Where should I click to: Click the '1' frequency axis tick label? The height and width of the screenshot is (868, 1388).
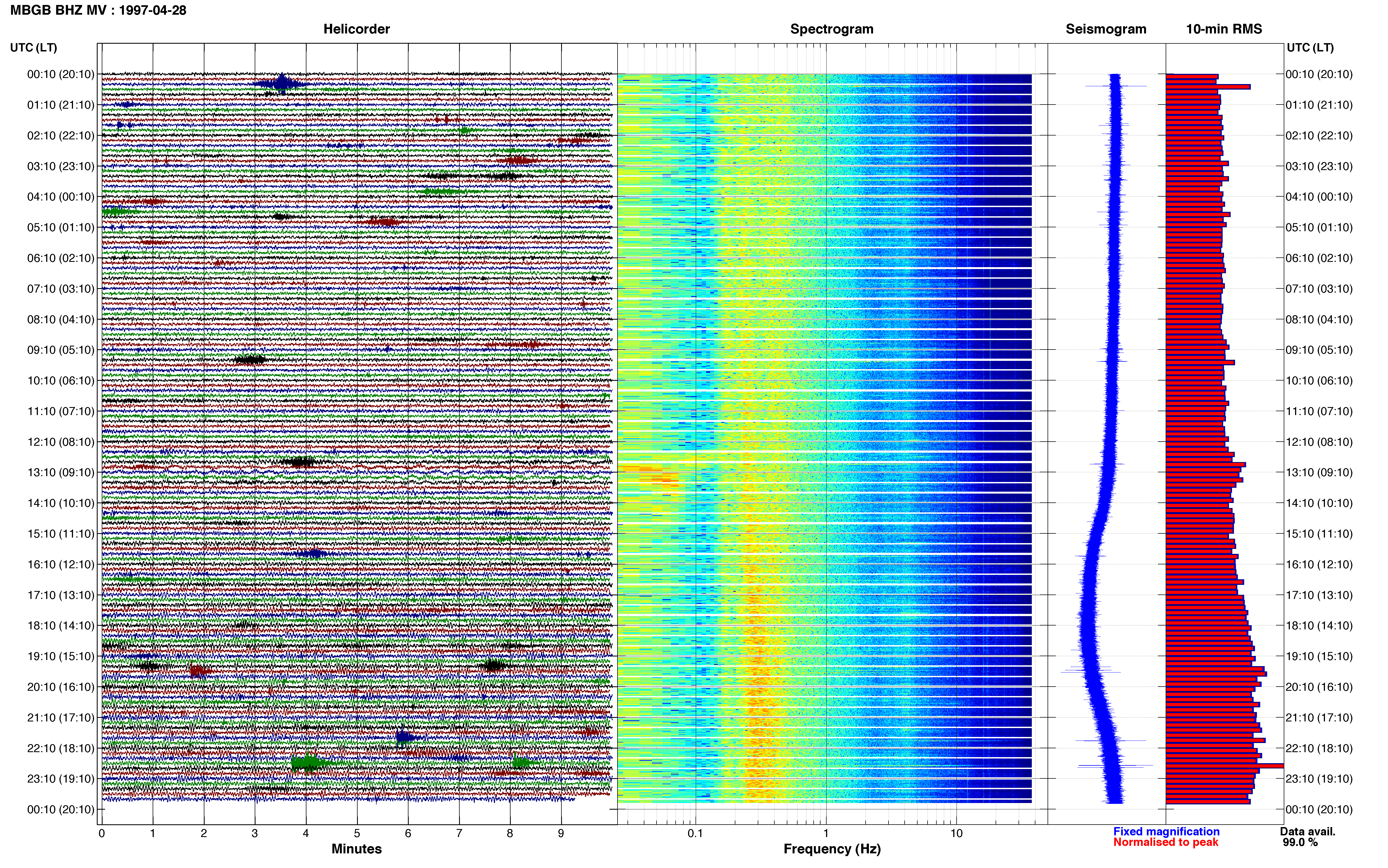(826, 833)
